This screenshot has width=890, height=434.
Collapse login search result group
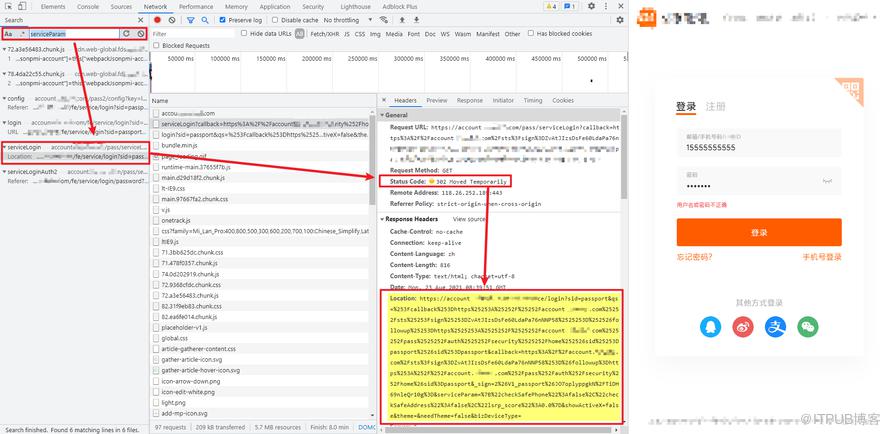point(5,123)
